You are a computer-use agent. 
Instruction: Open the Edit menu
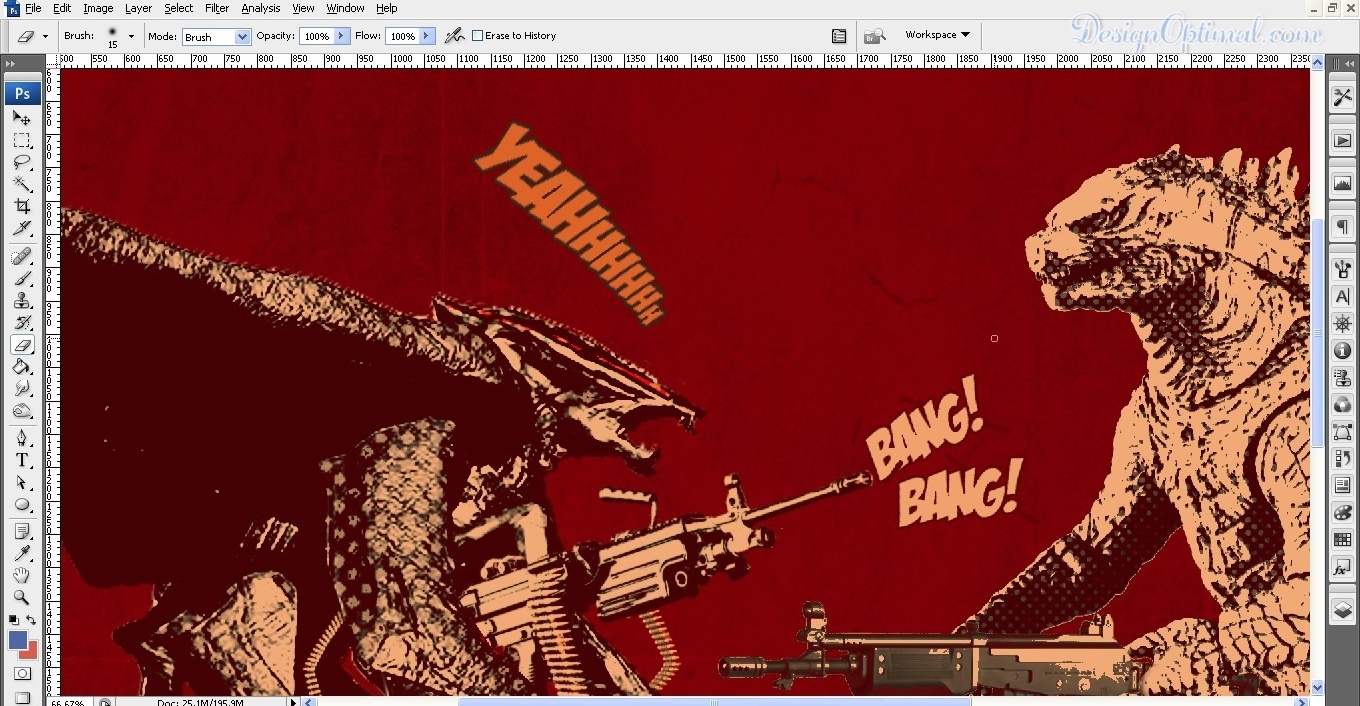click(x=62, y=8)
